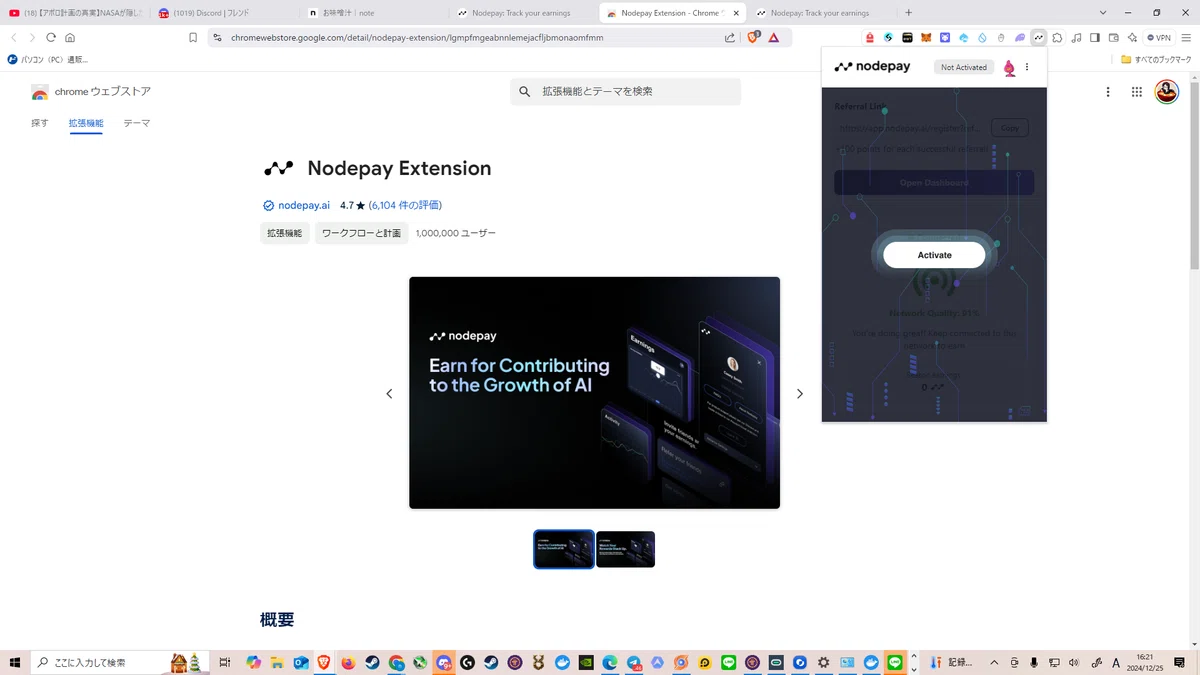
Task: Switch to the Discord フレンド tab
Action: (225, 13)
